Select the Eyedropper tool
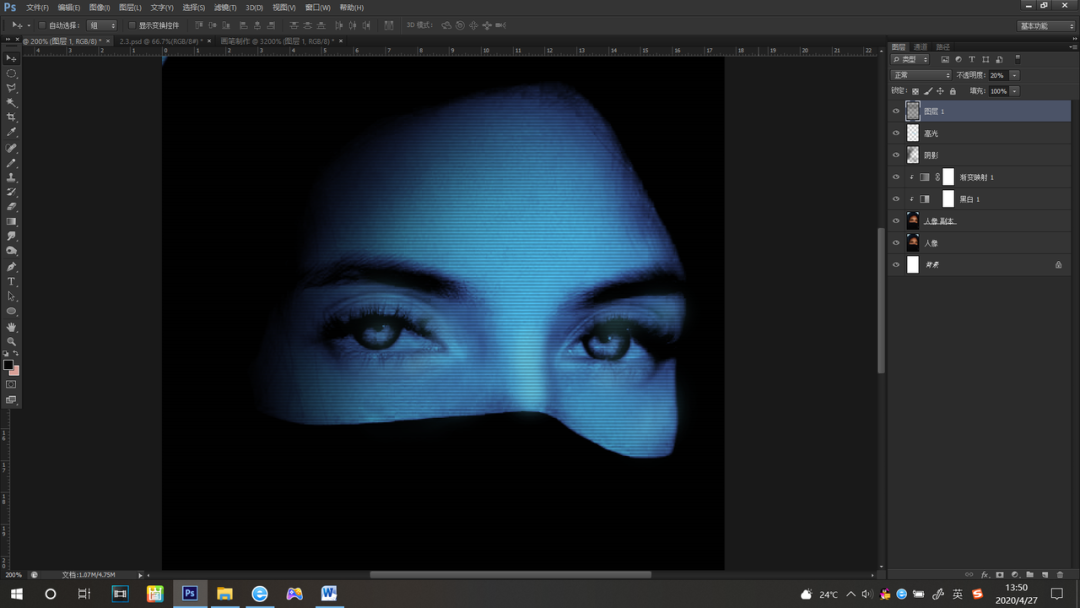1080x608 pixels. pyautogui.click(x=11, y=132)
